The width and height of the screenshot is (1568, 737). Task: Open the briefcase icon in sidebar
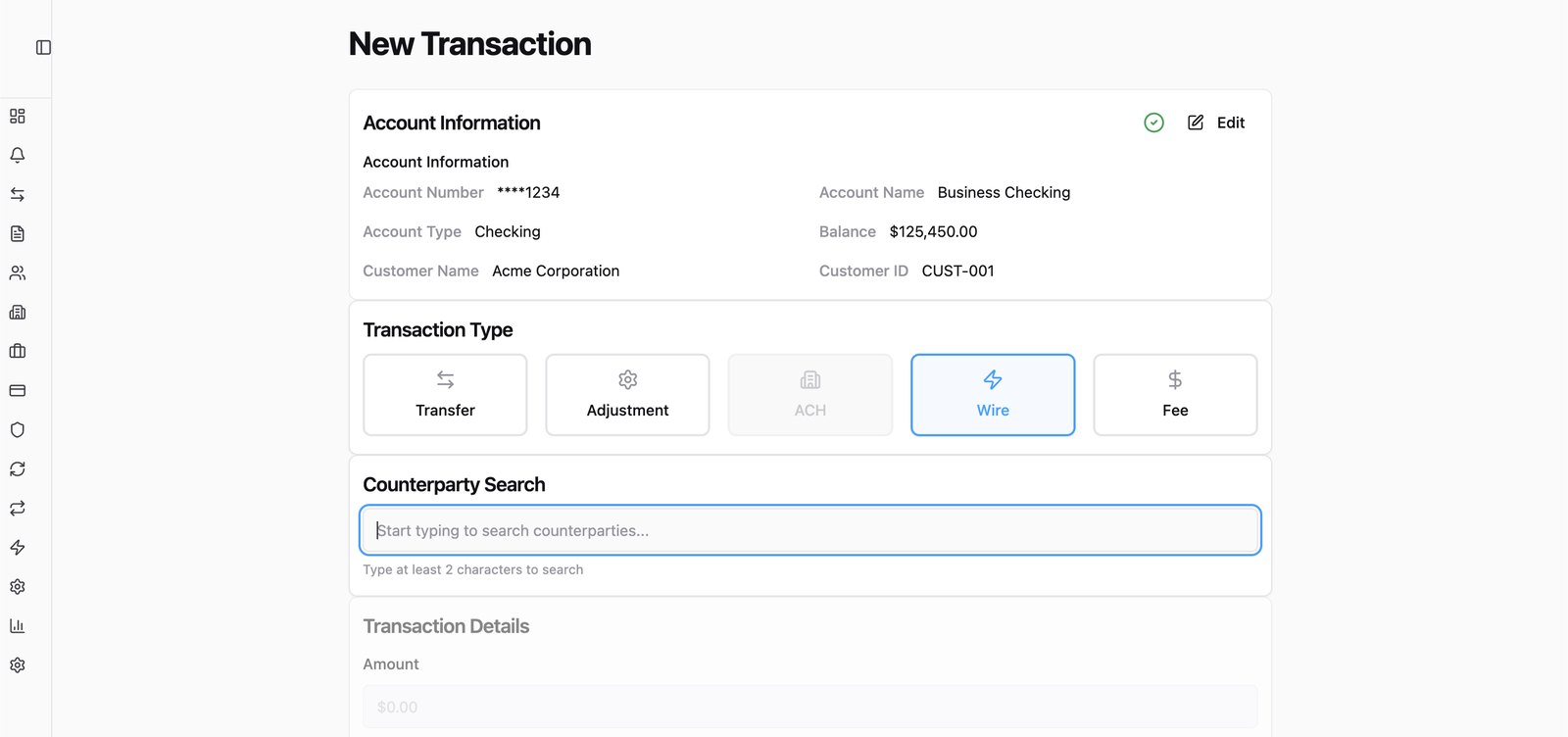coord(18,351)
